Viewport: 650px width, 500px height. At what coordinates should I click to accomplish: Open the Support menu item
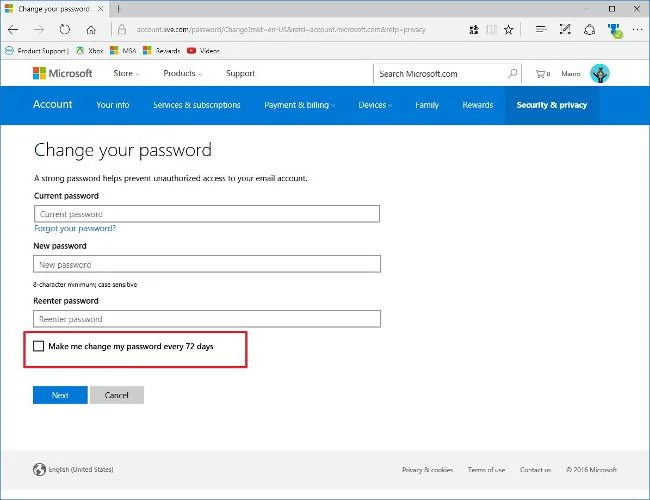click(240, 73)
